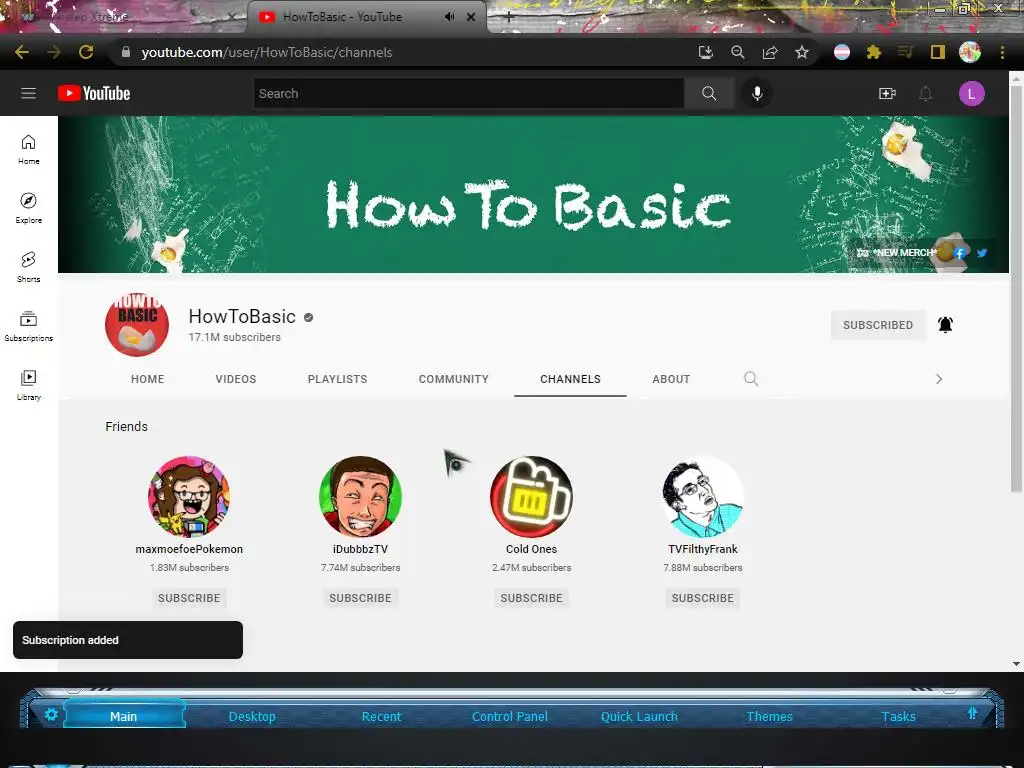Open Facebook link on banner
The width and height of the screenshot is (1024, 768).
pos(960,253)
